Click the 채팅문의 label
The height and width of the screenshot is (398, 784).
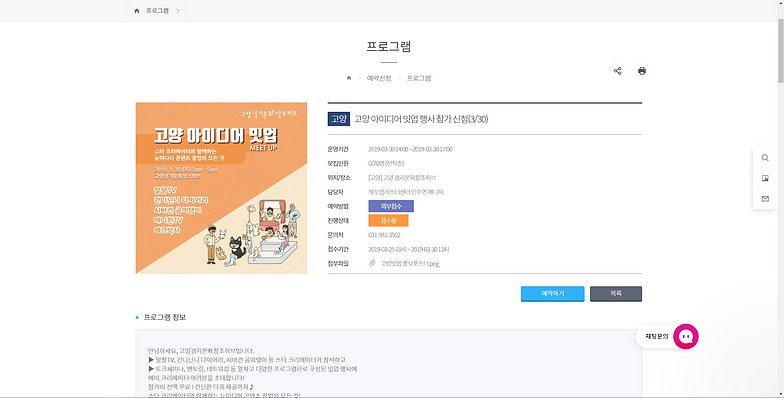click(x=656, y=336)
